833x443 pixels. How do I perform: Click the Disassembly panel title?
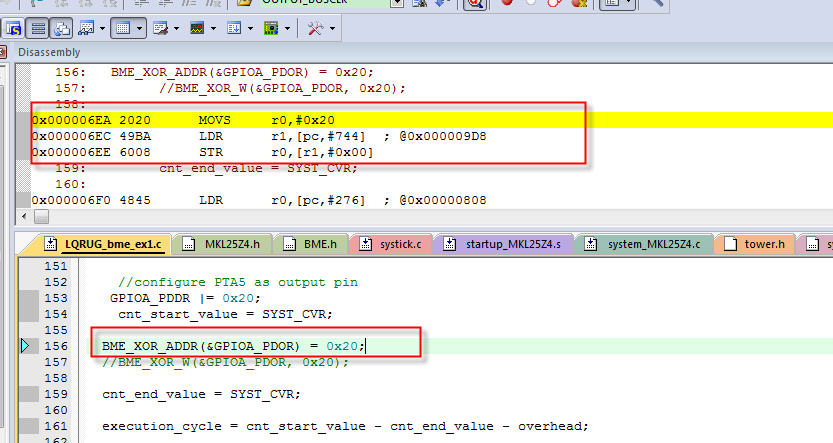tap(49, 52)
